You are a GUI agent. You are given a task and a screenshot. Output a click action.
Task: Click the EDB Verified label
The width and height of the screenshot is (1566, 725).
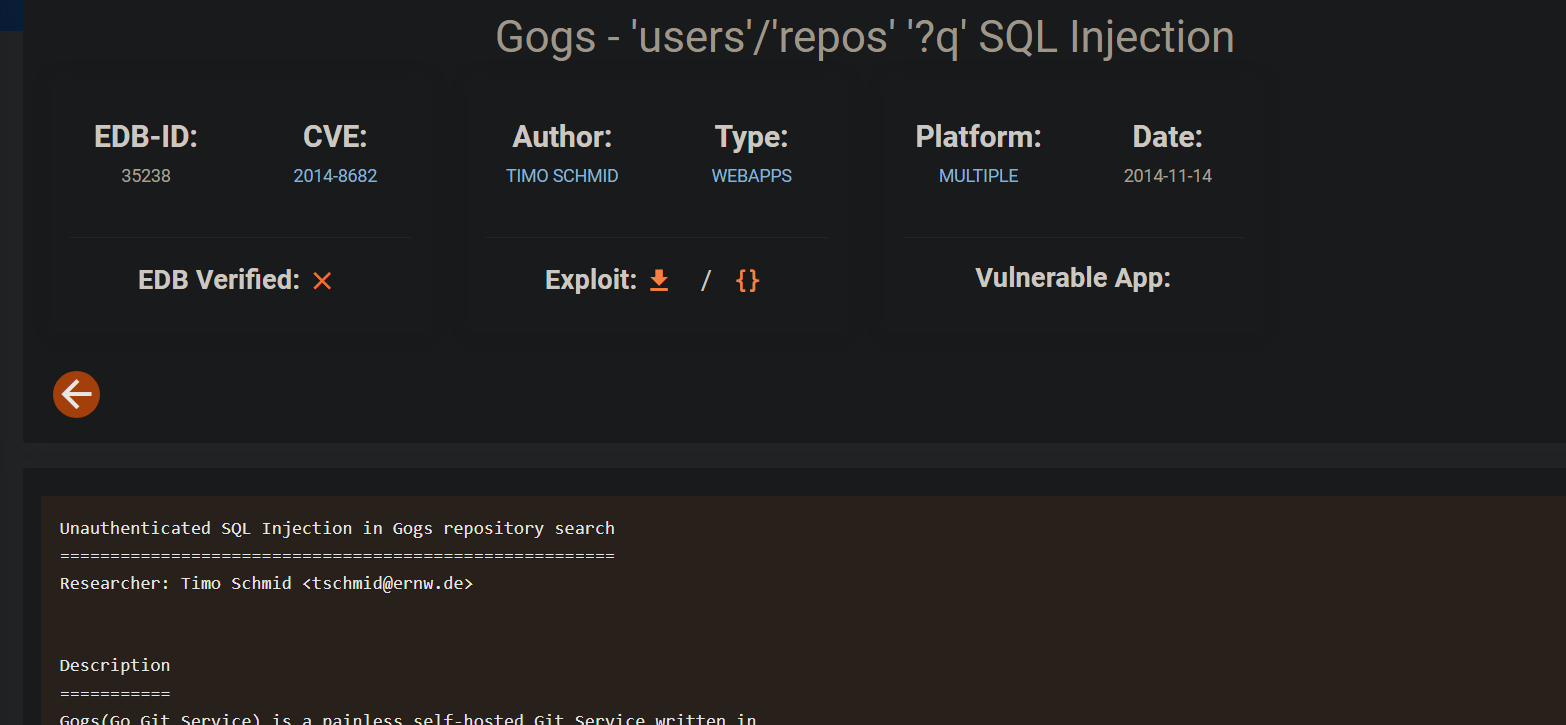pyautogui.click(x=219, y=280)
